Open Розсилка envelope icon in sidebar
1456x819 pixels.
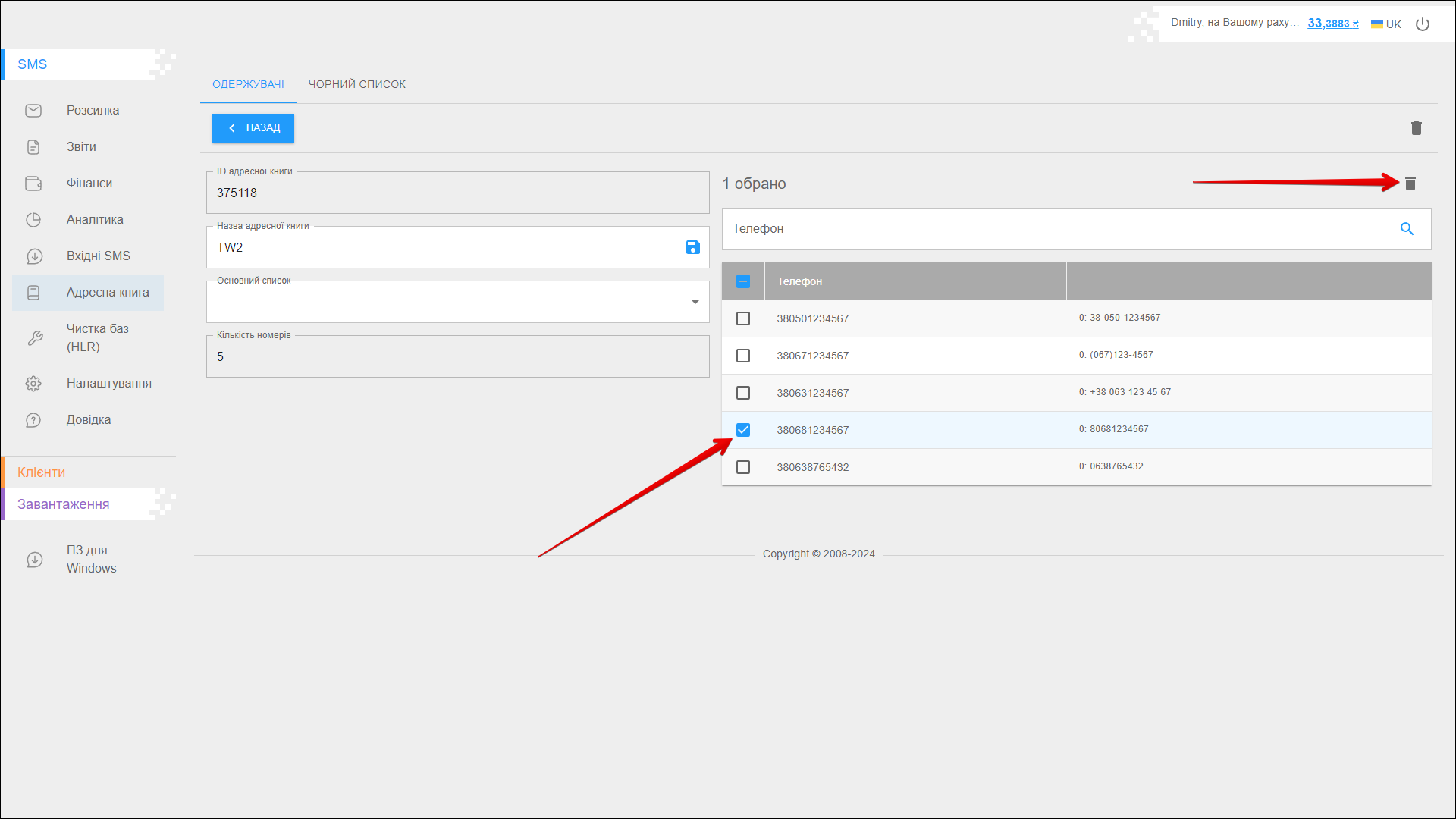[x=33, y=111]
